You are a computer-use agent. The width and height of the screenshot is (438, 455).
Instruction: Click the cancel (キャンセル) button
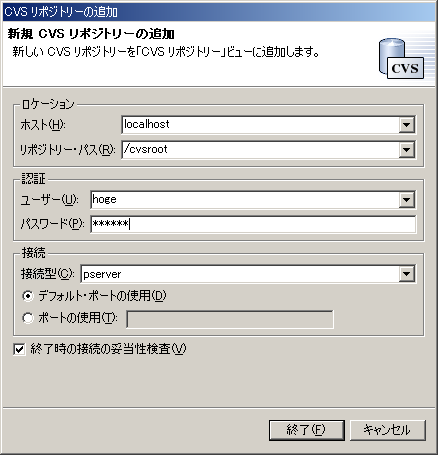(388, 430)
